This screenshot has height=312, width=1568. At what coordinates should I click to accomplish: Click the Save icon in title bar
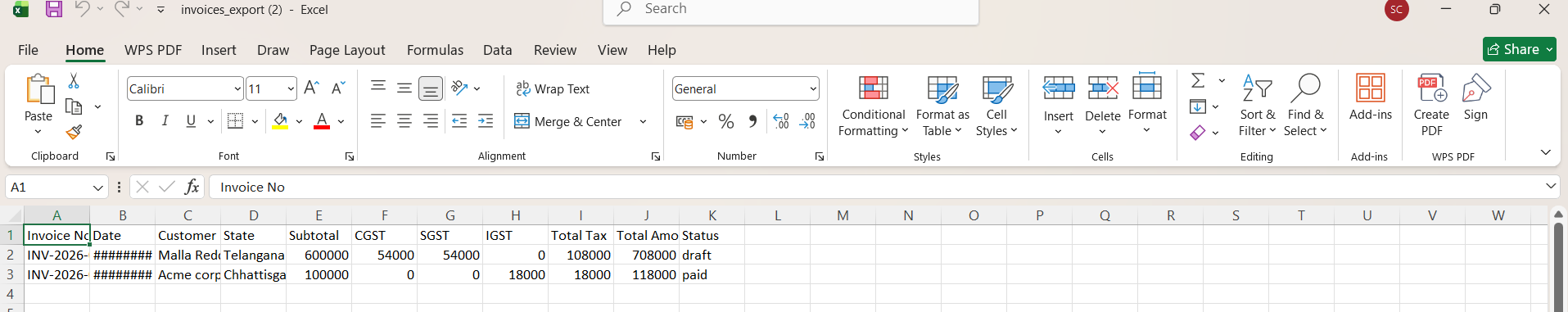54,10
